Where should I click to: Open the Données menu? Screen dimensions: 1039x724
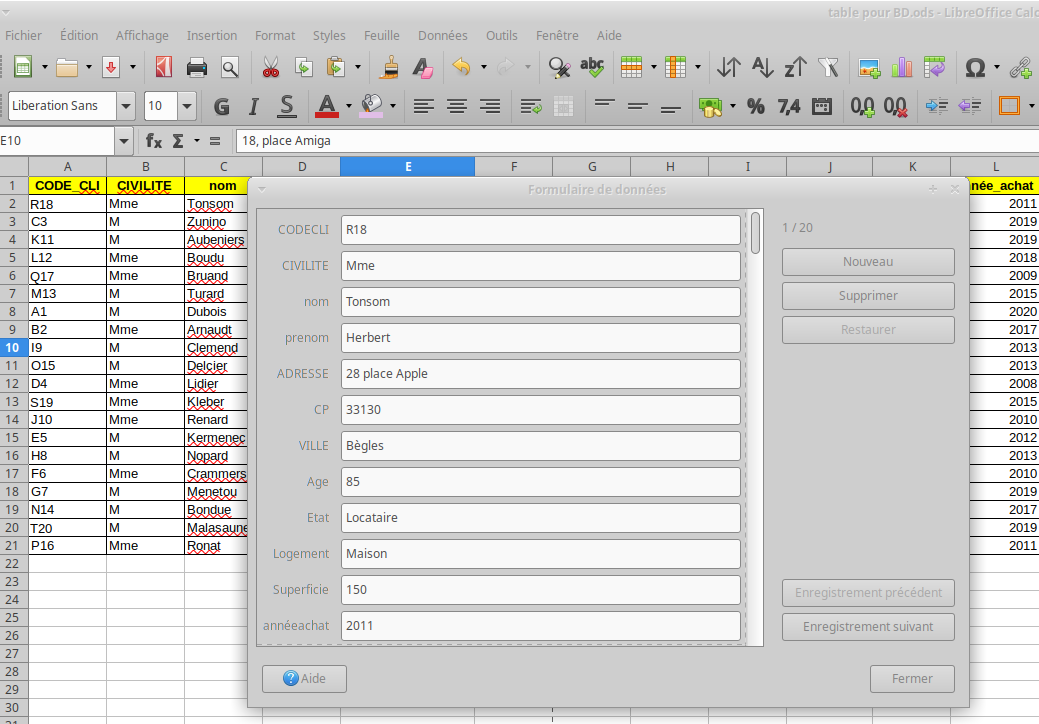[x=442, y=35]
